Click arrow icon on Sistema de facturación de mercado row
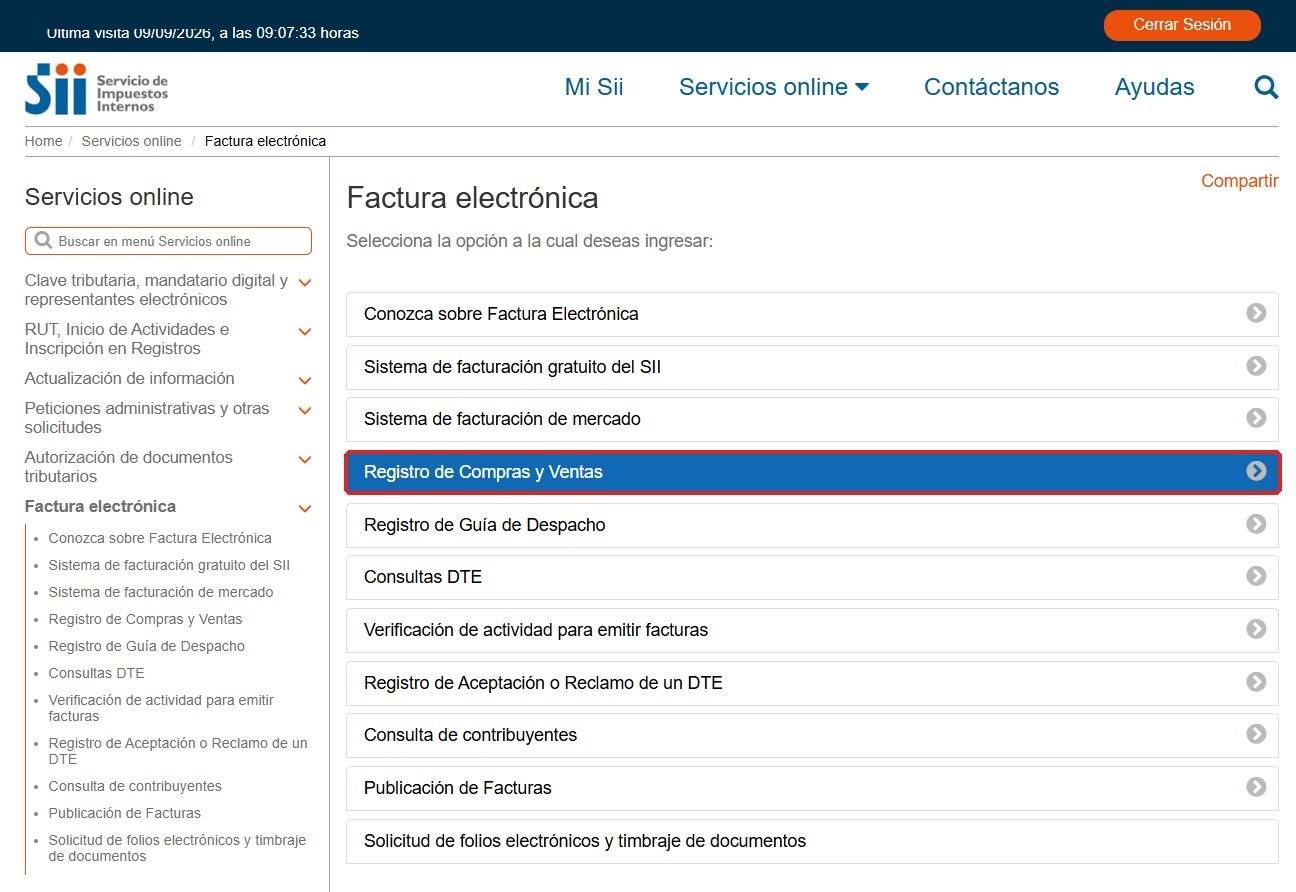Image resolution: width=1296 pixels, height=892 pixels. pyautogui.click(x=1256, y=418)
